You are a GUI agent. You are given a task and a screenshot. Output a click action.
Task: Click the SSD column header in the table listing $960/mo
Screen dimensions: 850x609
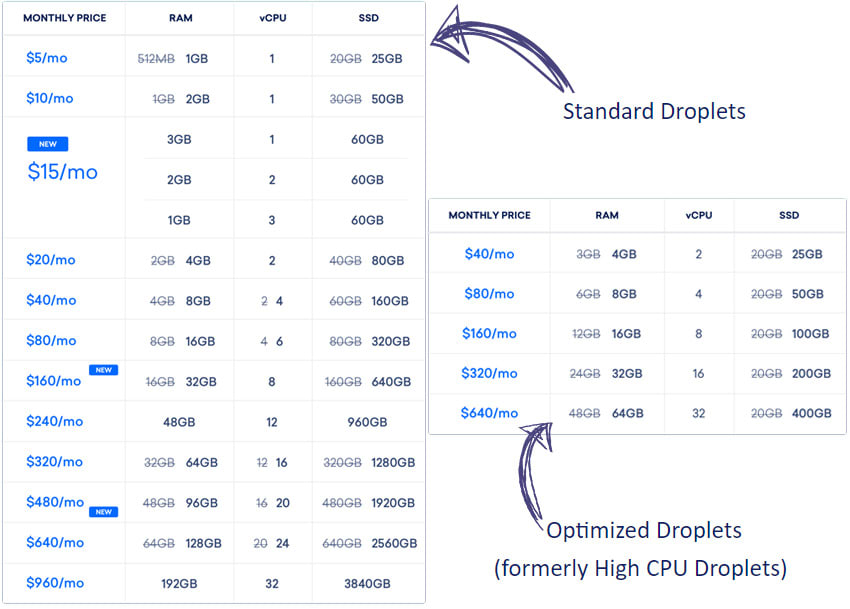click(x=369, y=18)
